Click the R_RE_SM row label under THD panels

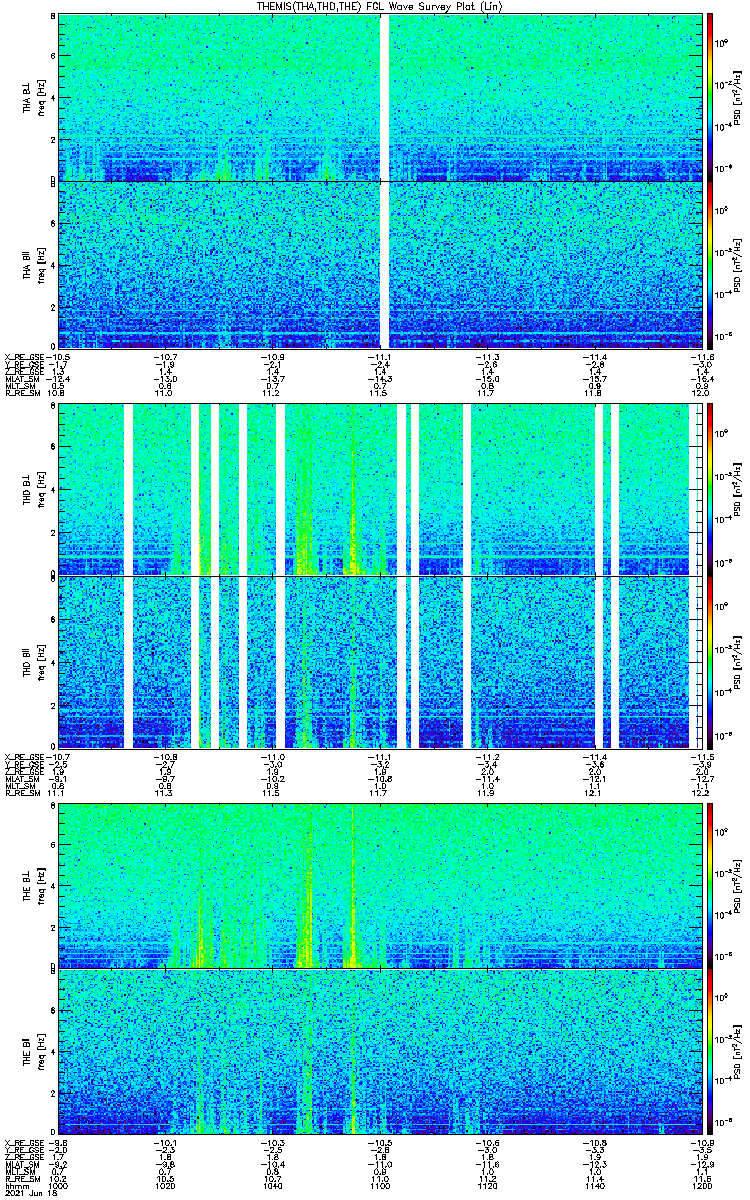point(22,791)
